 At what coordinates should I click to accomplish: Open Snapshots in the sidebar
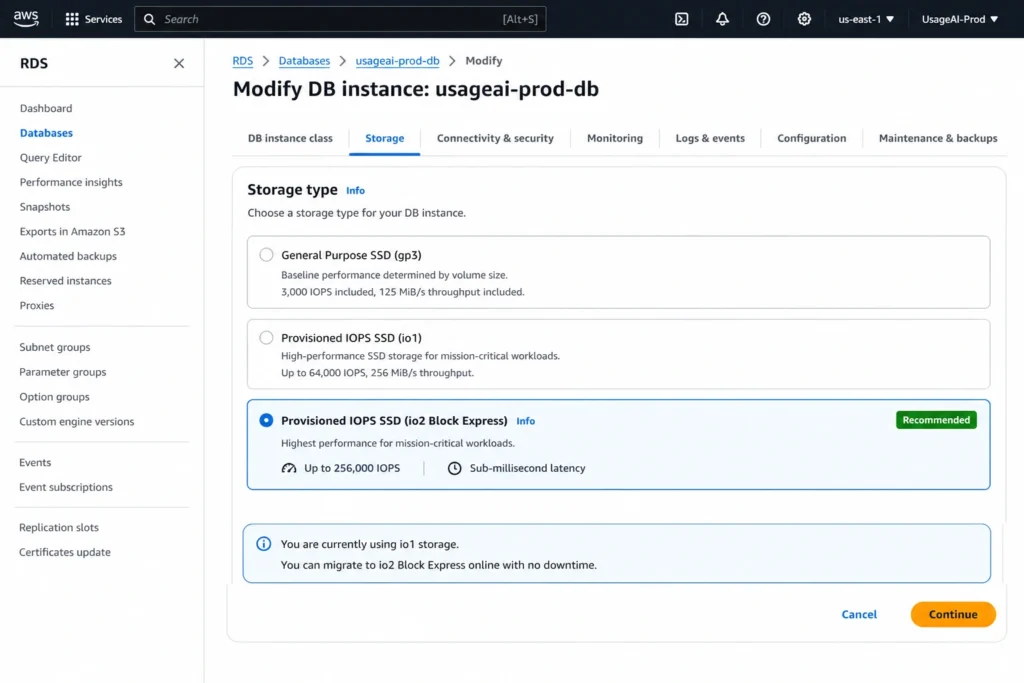point(44,207)
